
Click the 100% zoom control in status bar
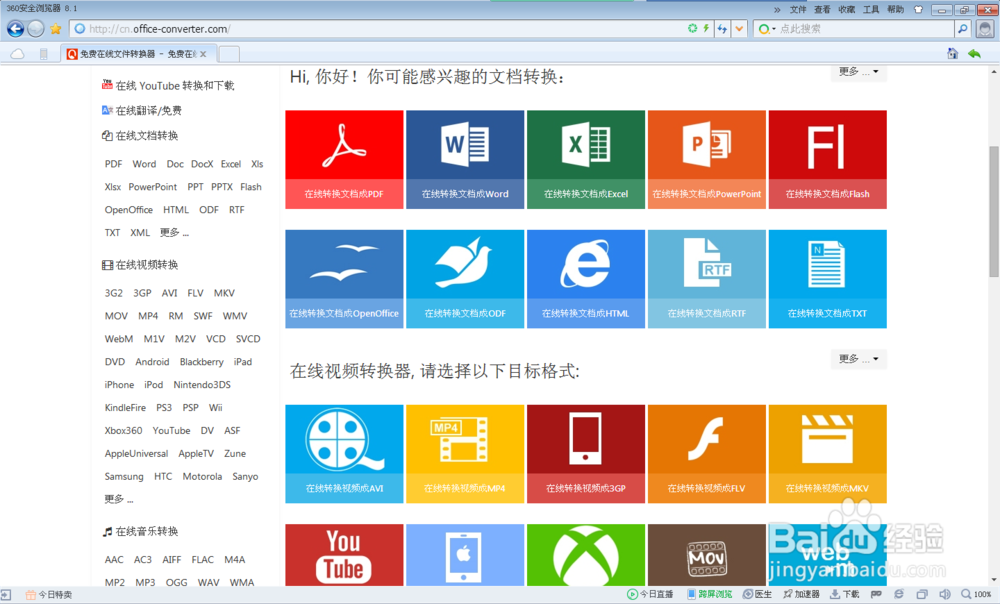[976, 594]
